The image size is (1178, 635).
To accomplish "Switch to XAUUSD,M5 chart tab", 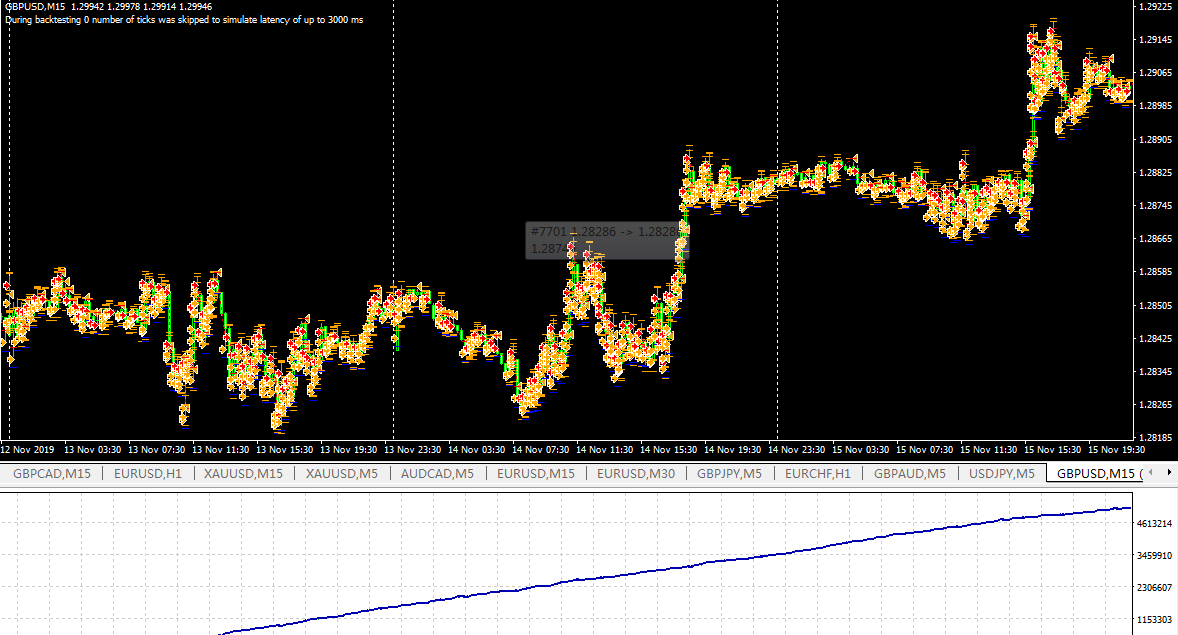I will (341, 473).
